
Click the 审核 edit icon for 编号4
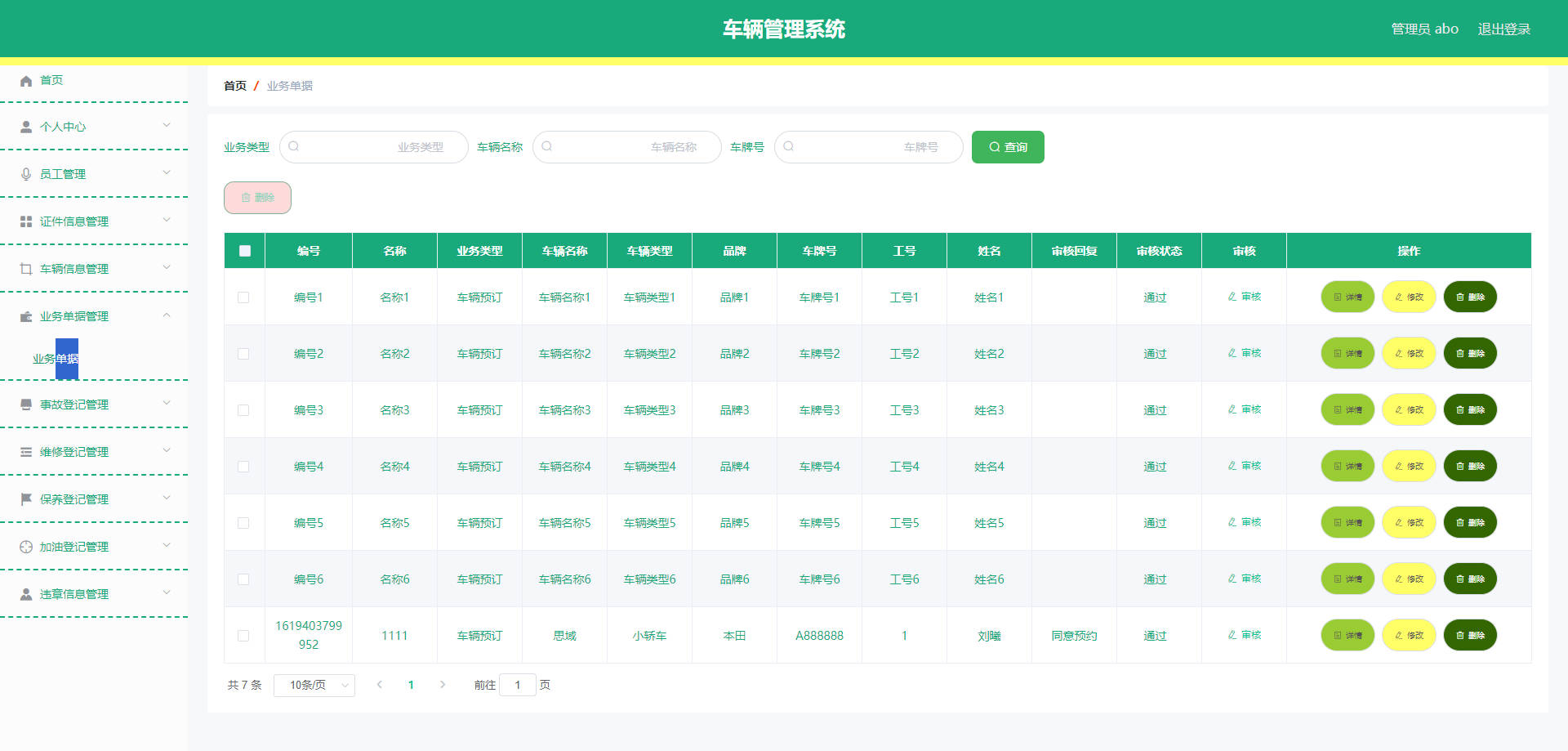click(1232, 466)
